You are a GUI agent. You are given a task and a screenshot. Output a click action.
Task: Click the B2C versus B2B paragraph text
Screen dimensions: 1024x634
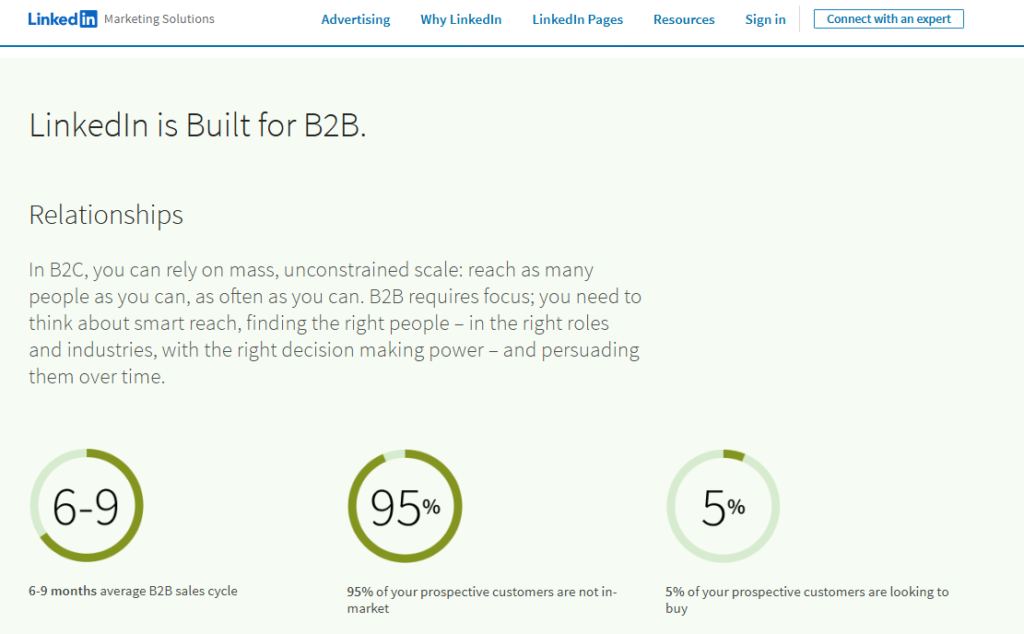pyautogui.click(x=335, y=323)
